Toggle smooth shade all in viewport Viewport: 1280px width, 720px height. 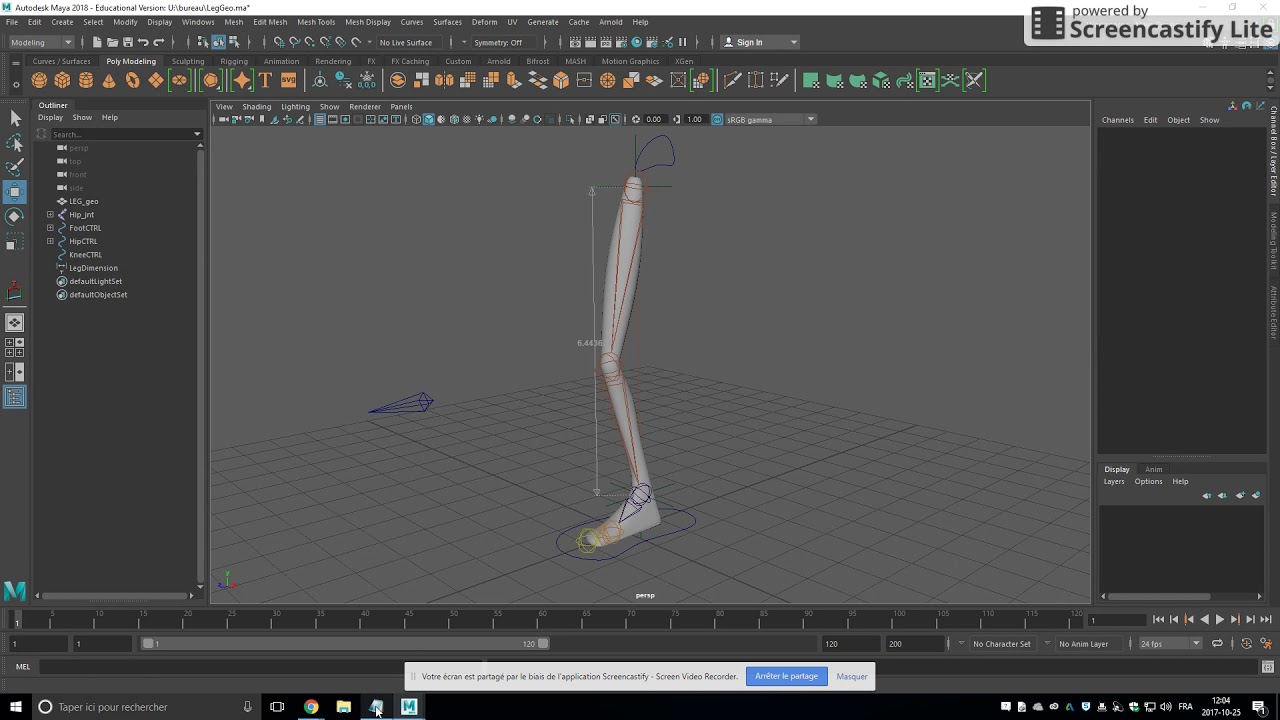click(x=429, y=119)
